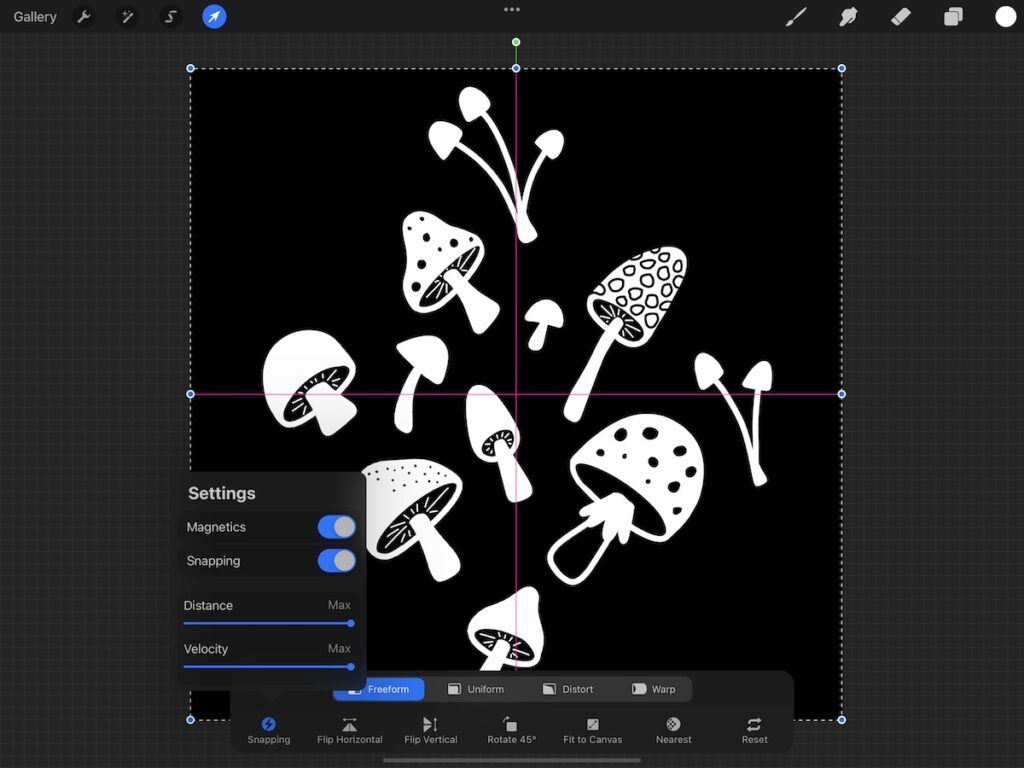Choose the Eraser tool
The height and width of the screenshot is (768, 1024).
tap(899, 16)
